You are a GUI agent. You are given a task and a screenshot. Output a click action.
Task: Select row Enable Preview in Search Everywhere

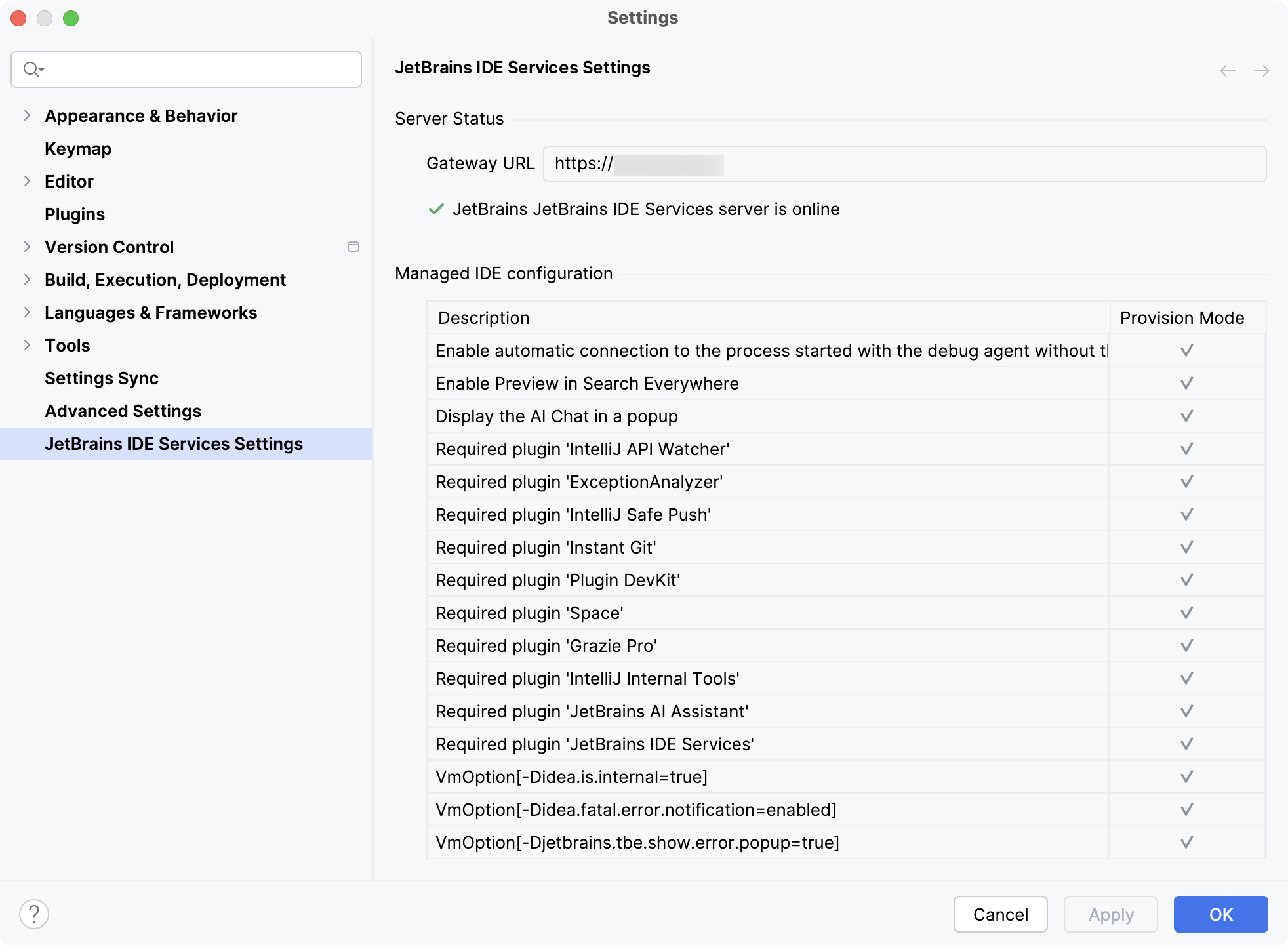(846, 383)
